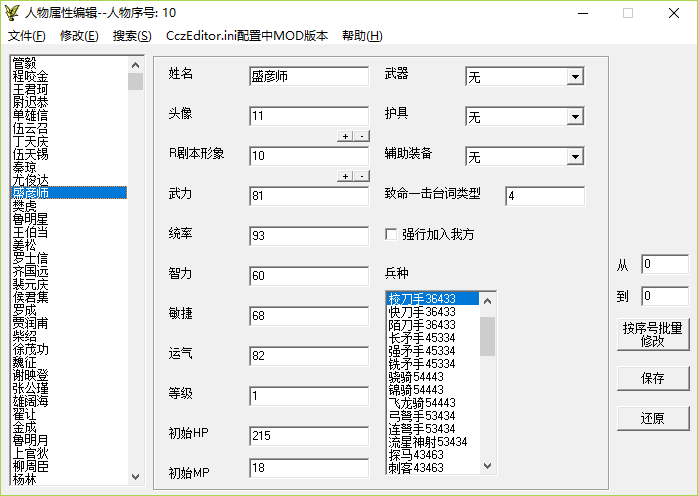This screenshot has width=698, height=496.
Task: Click 兵种 list scroll up arrow
Action: point(487,301)
